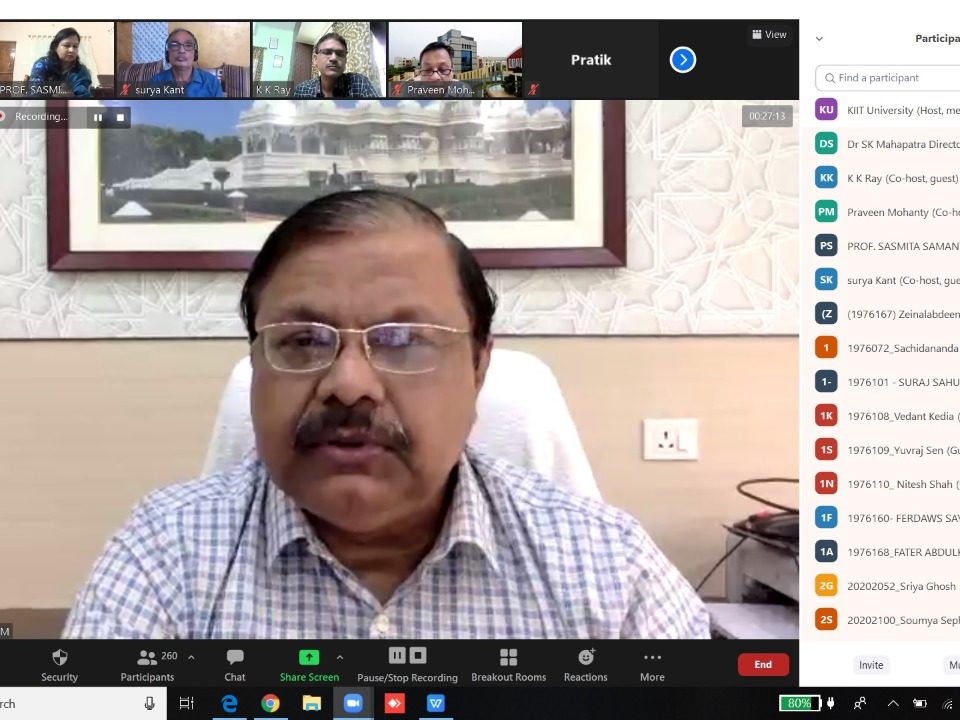Open Breakout Rooms grid icon
This screenshot has height=720, width=960.
[508, 657]
